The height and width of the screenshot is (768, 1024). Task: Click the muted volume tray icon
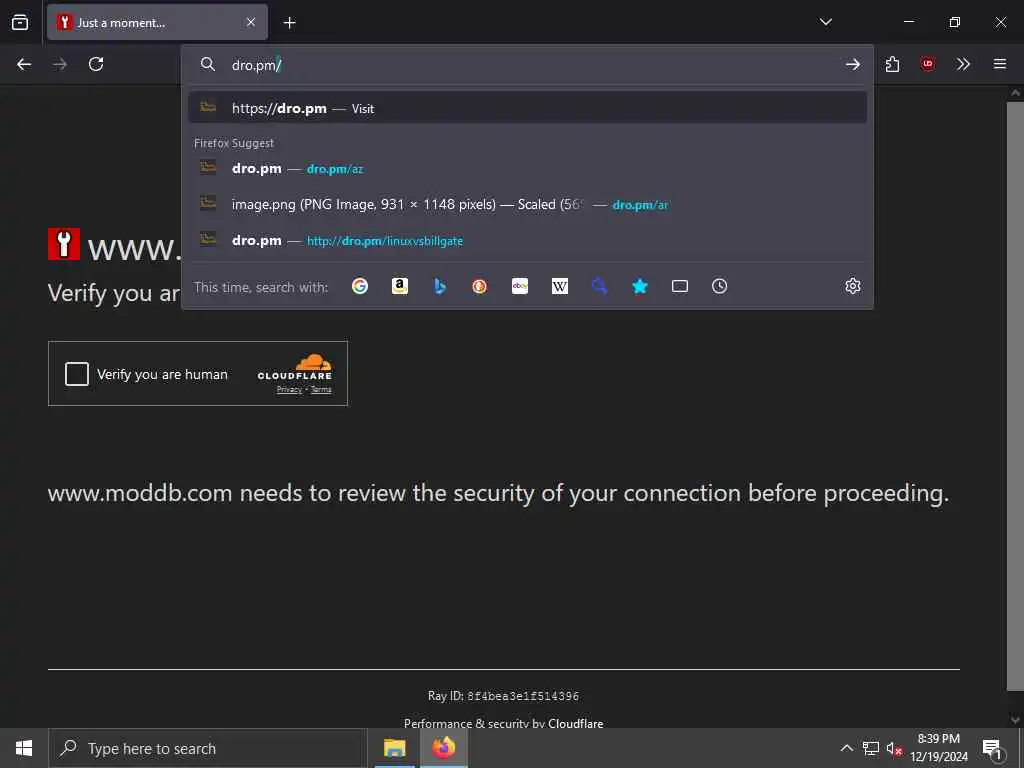pyautogui.click(x=894, y=748)
